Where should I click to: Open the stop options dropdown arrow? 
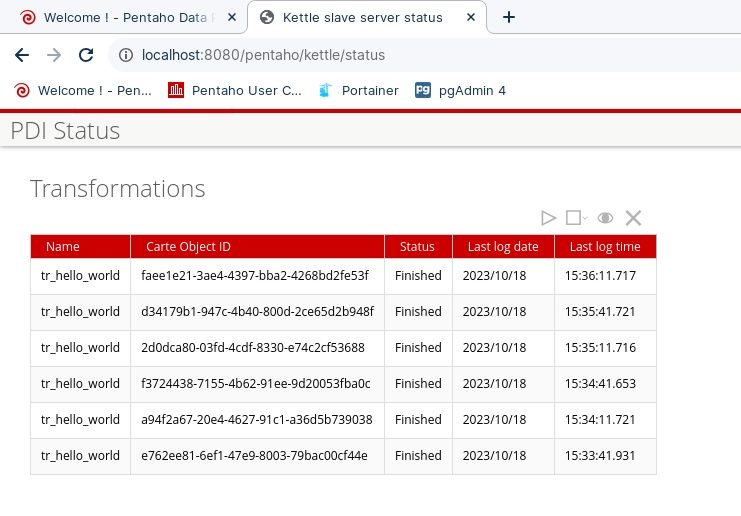585,218
